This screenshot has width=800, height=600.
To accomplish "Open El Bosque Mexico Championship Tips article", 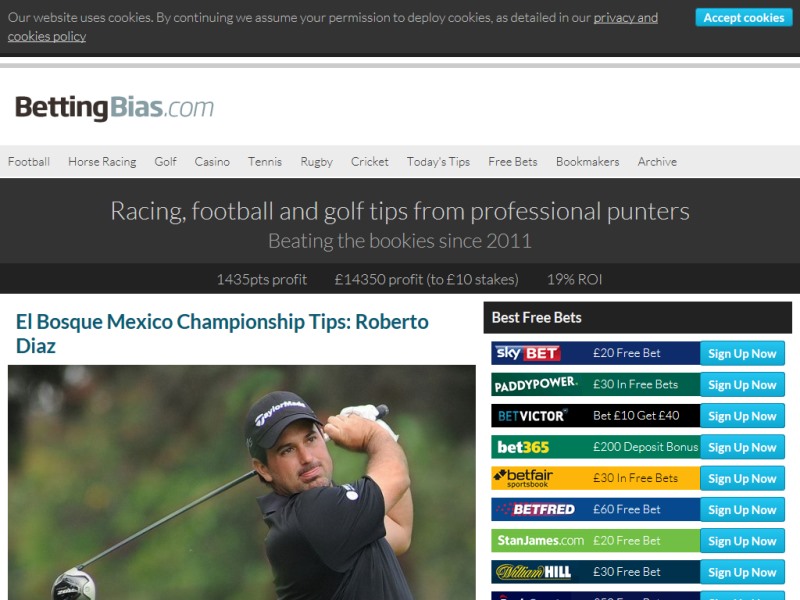I will pyautogui.click(x=222, y=334).
